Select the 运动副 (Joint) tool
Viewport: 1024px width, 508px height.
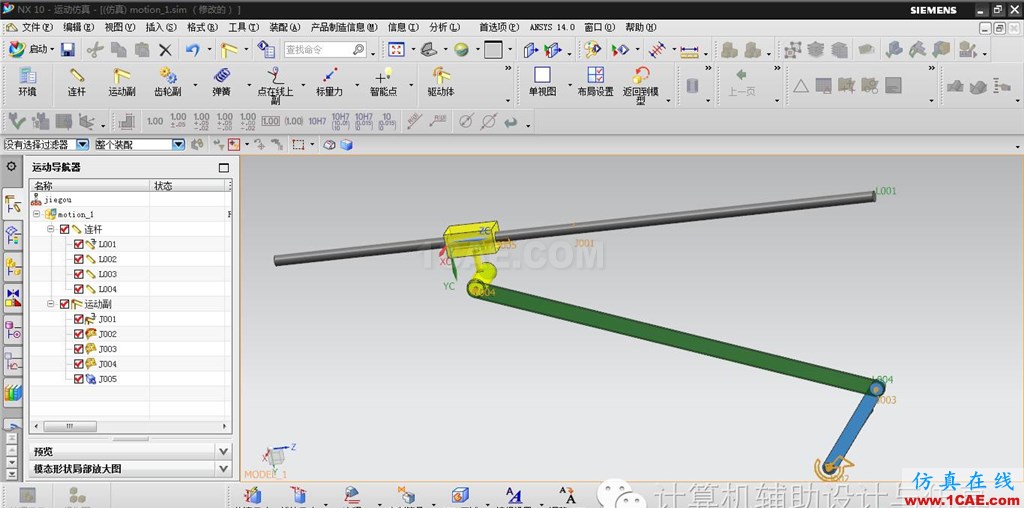(121, 82)
